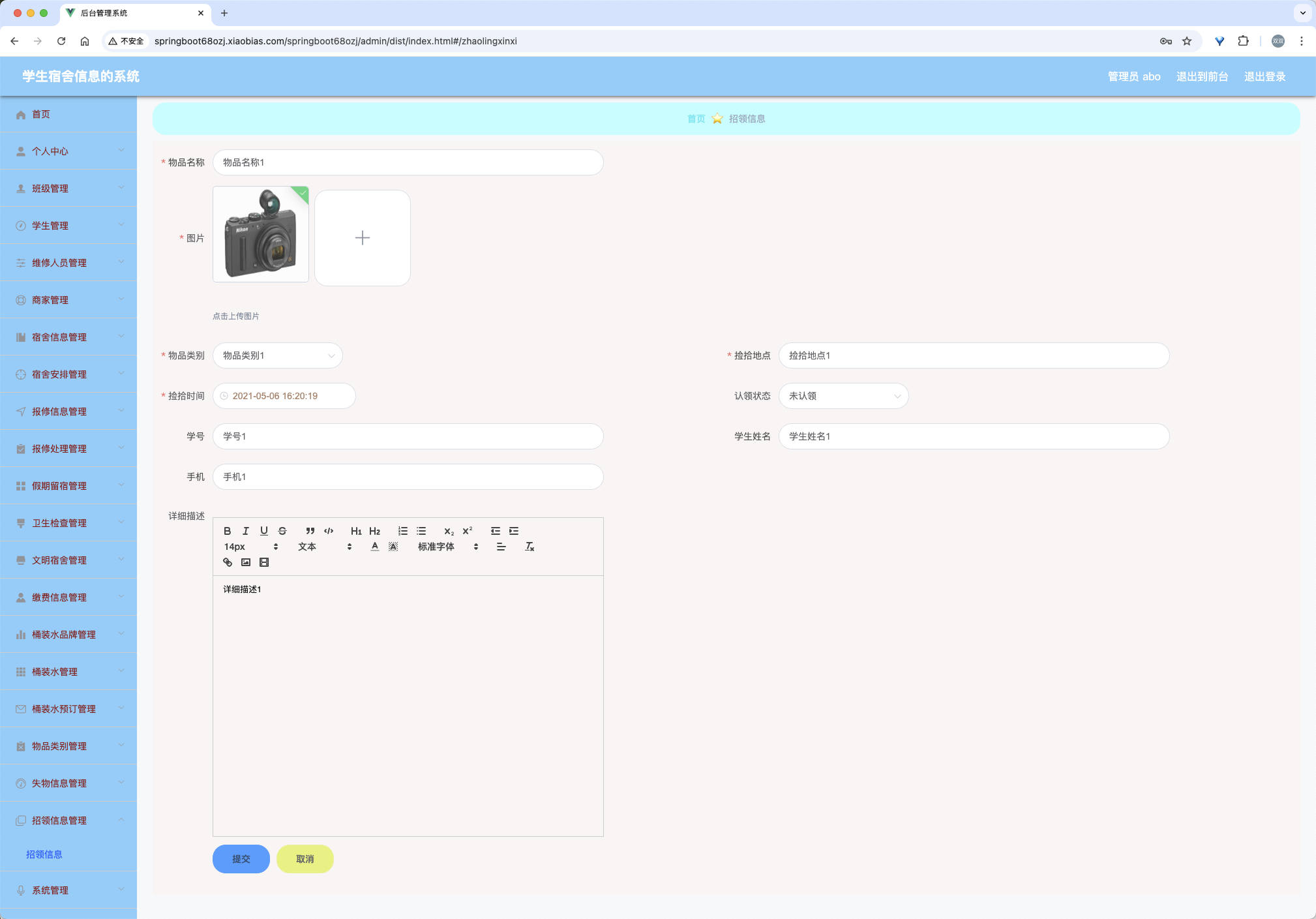The width and height of the screenshot is (1316, 919).
Task: Click 退出登录 to log out
Action: [x=1264, y=76]
